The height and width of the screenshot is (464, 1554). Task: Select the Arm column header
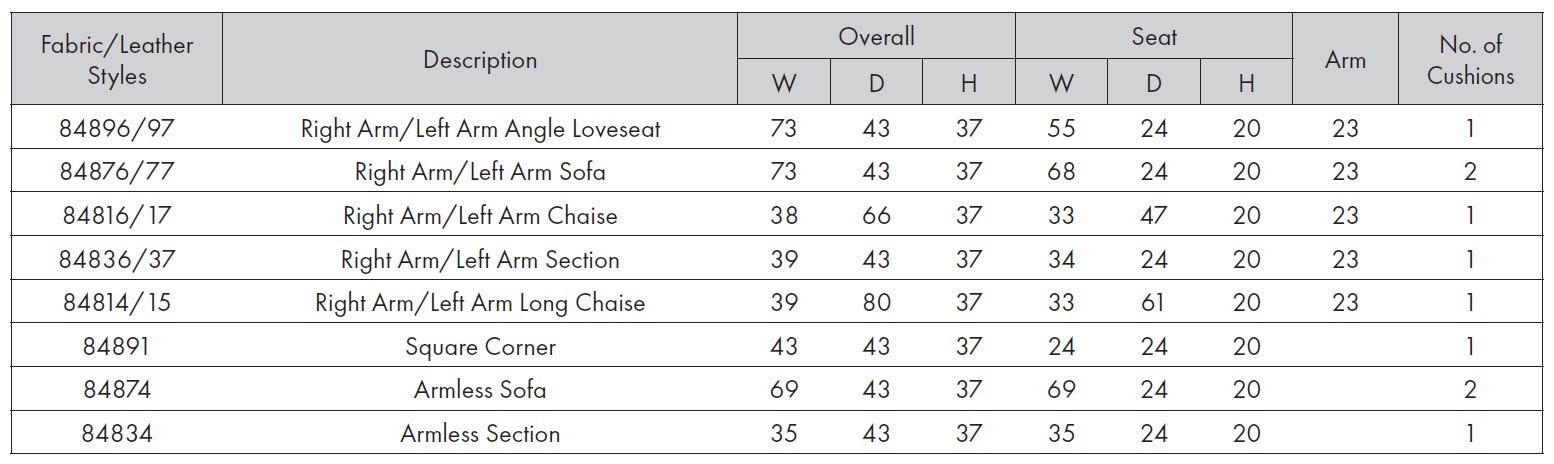pyautogui.click(x=1345, y=60)
